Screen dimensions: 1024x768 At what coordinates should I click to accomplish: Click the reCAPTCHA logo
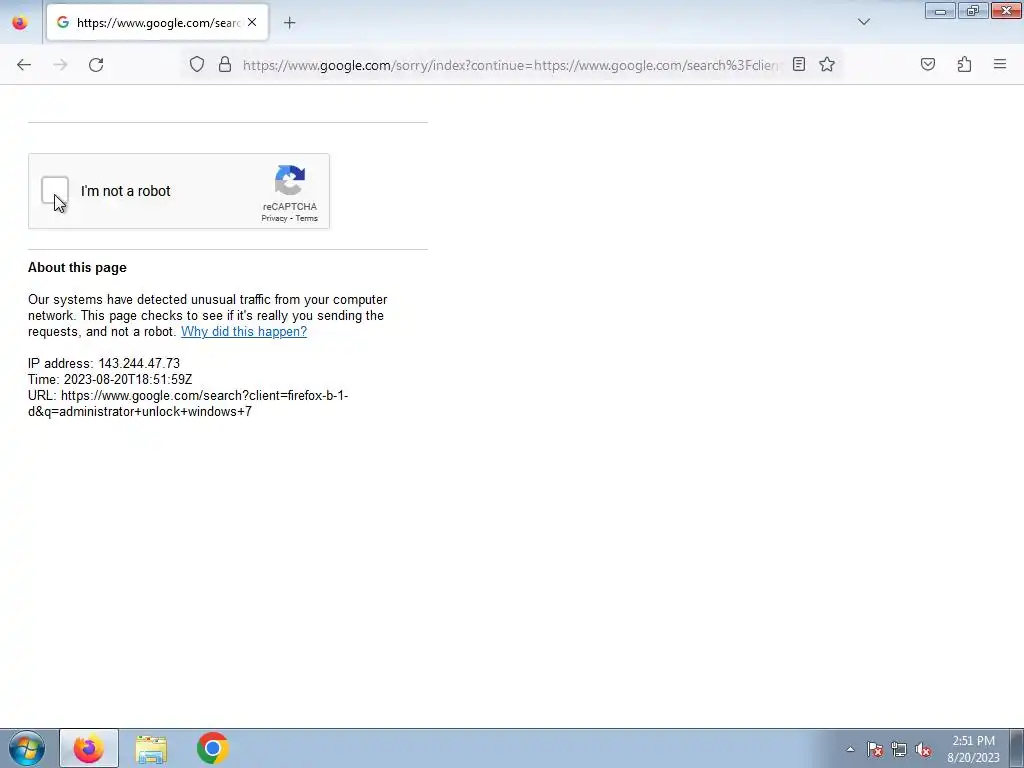click(x=290, y=180)
